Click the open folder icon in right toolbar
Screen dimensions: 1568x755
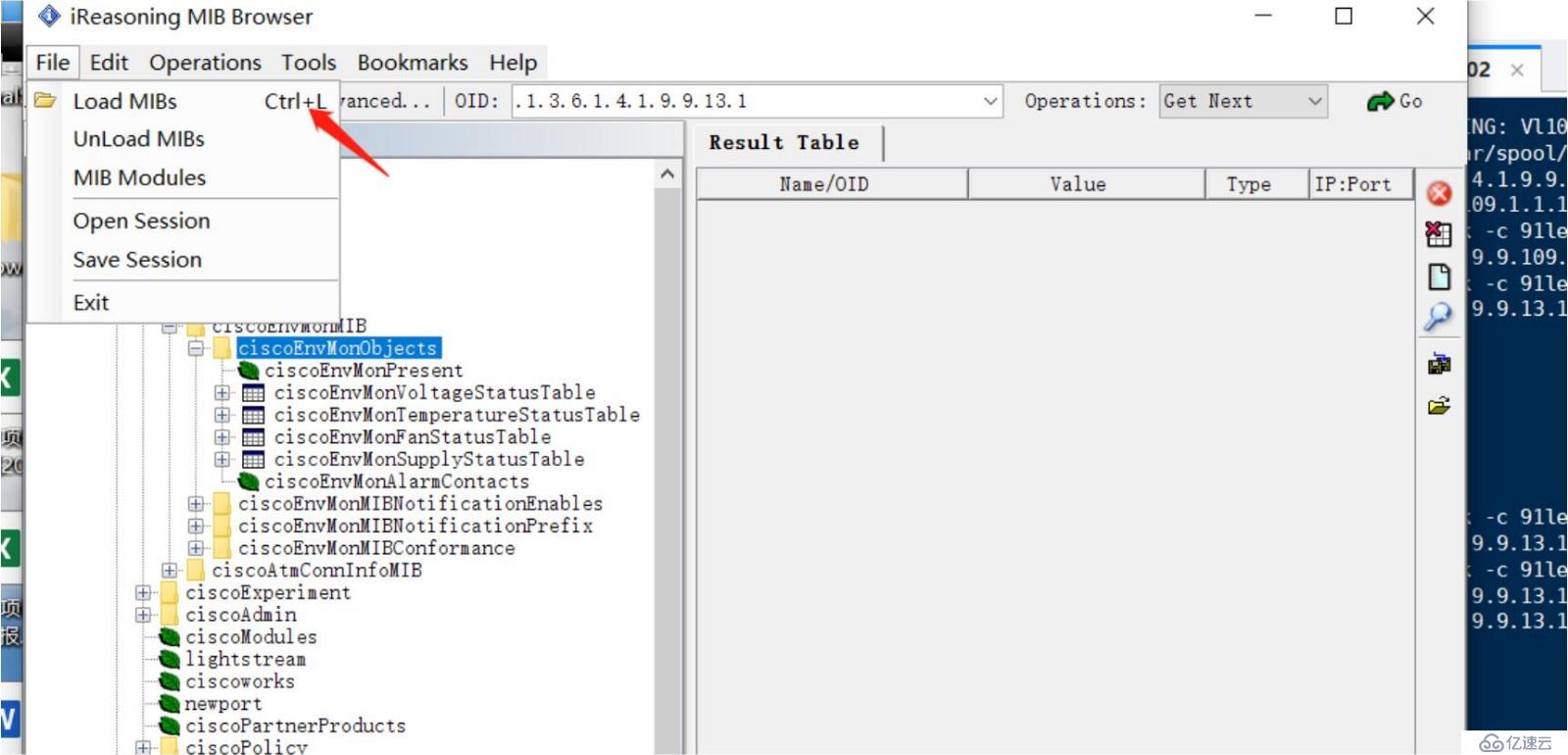(1439, 405)
